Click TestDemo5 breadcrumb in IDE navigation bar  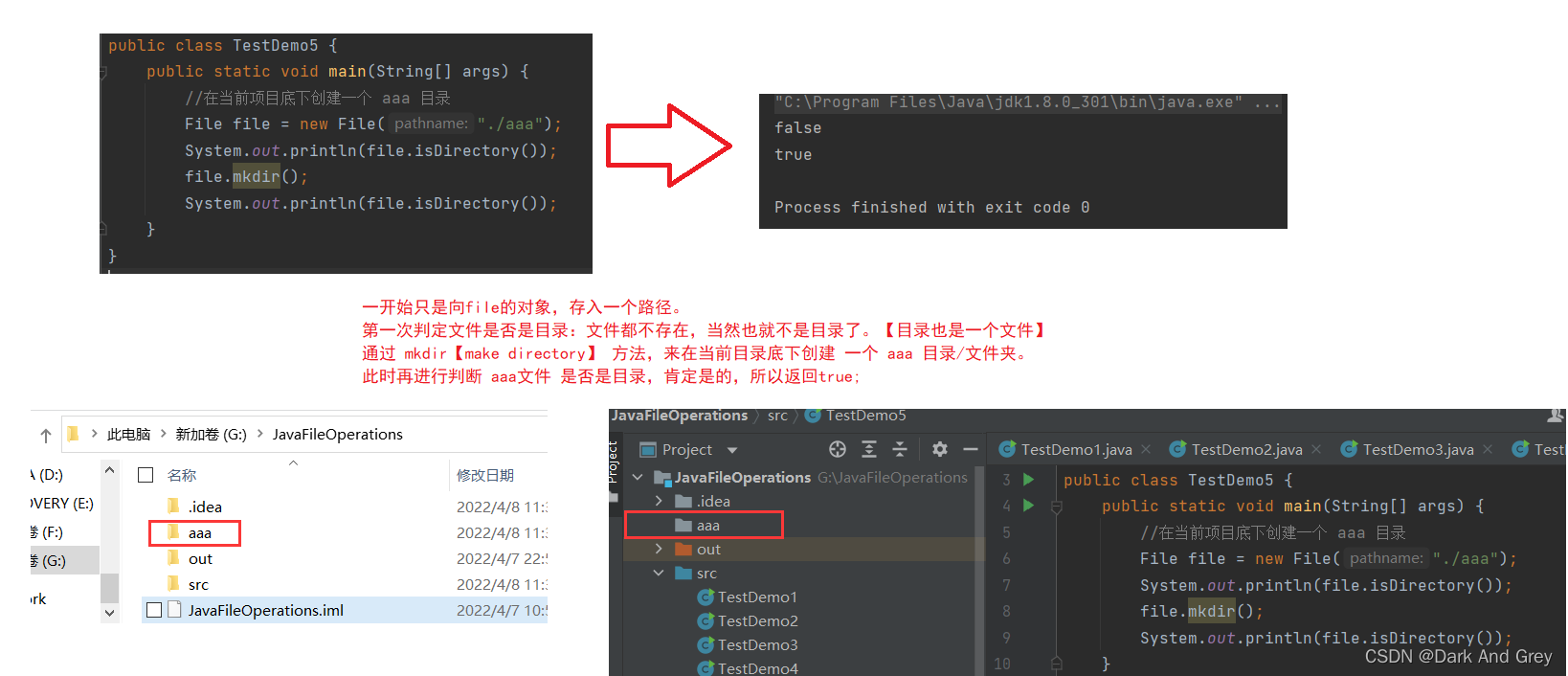[856, 416]
